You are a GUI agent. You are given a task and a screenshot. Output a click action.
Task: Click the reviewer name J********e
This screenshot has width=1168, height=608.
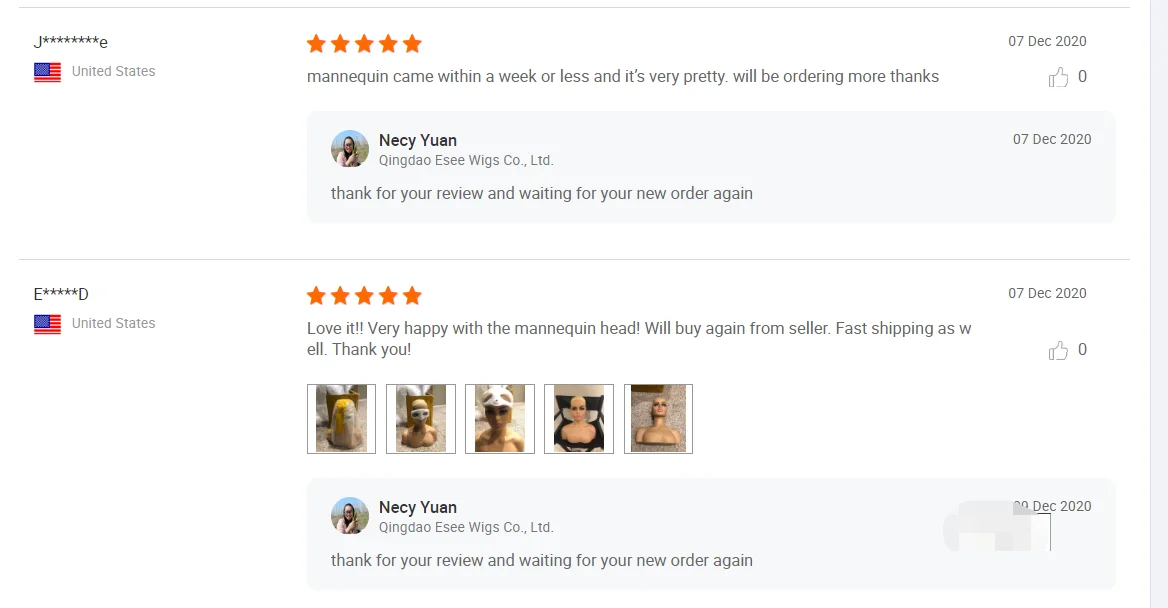pos(71,42)
